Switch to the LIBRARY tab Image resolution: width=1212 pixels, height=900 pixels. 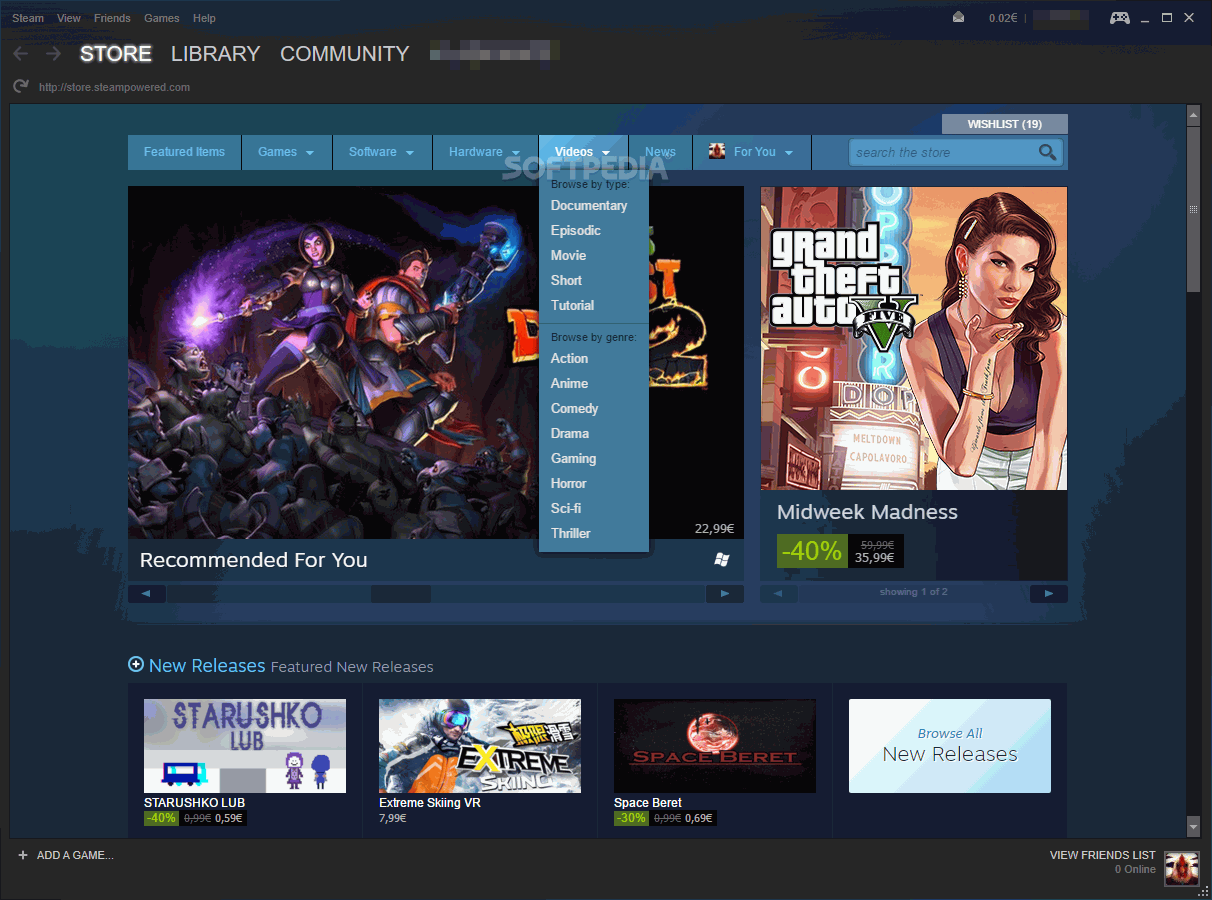coord(215,54)
